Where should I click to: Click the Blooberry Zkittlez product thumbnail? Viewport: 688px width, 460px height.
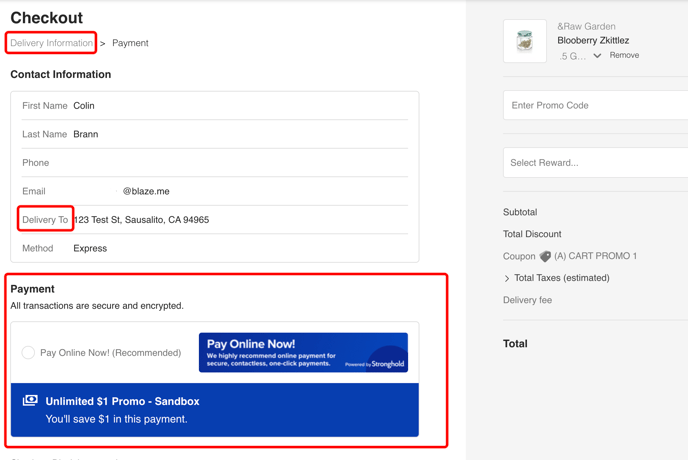click(525, 41)
